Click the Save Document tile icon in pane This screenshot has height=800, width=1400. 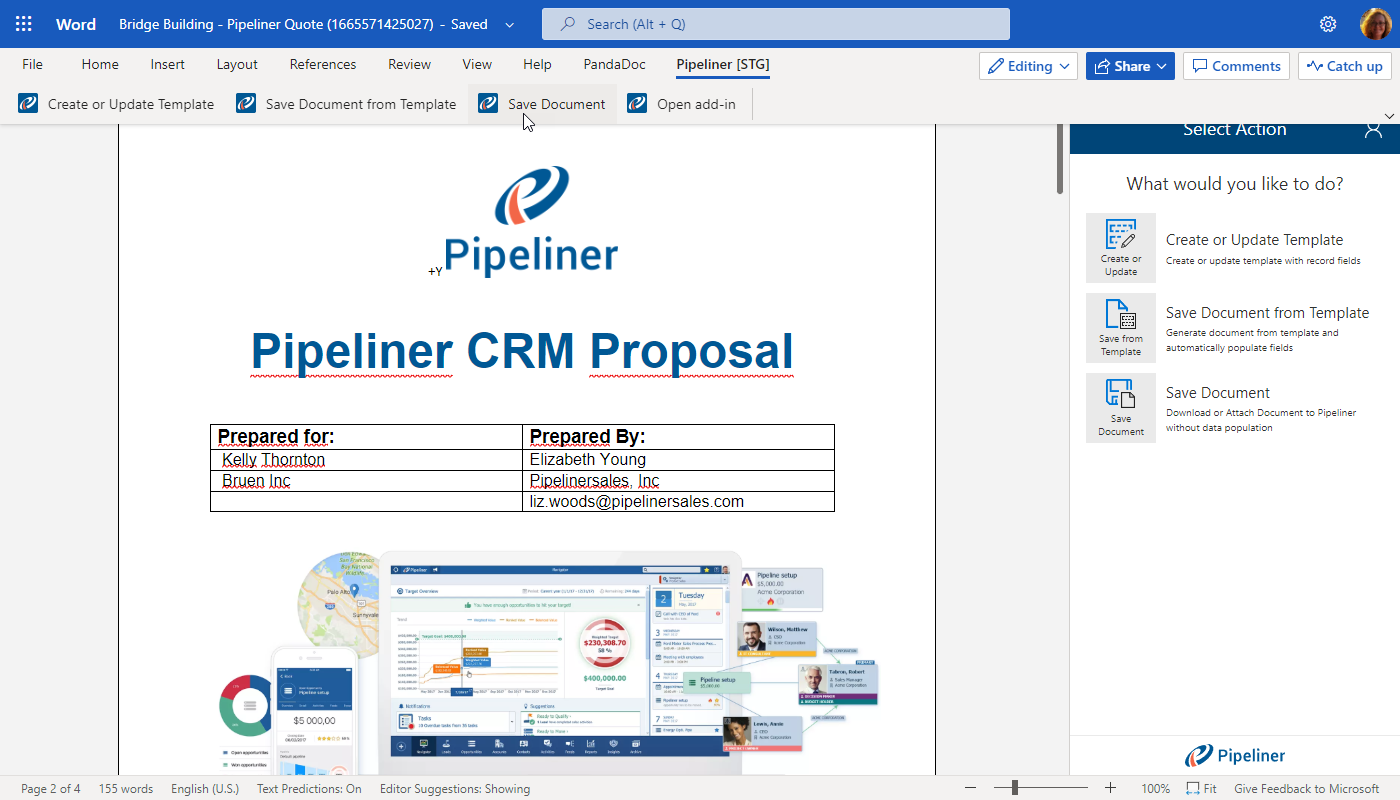click(1120, 407)
